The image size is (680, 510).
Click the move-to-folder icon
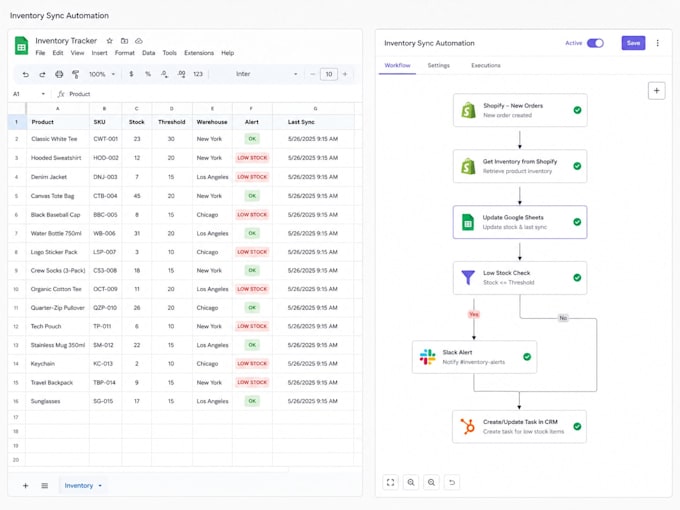tap(124, 41)
